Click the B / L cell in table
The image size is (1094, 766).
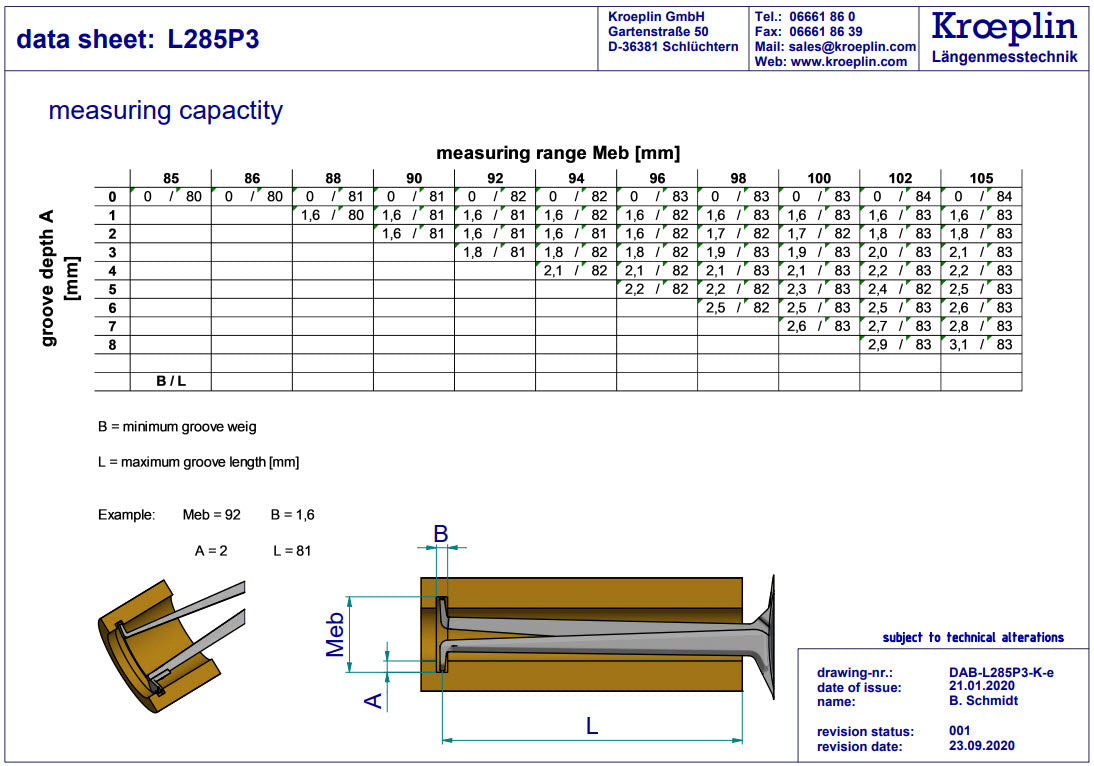pos(171,381)
